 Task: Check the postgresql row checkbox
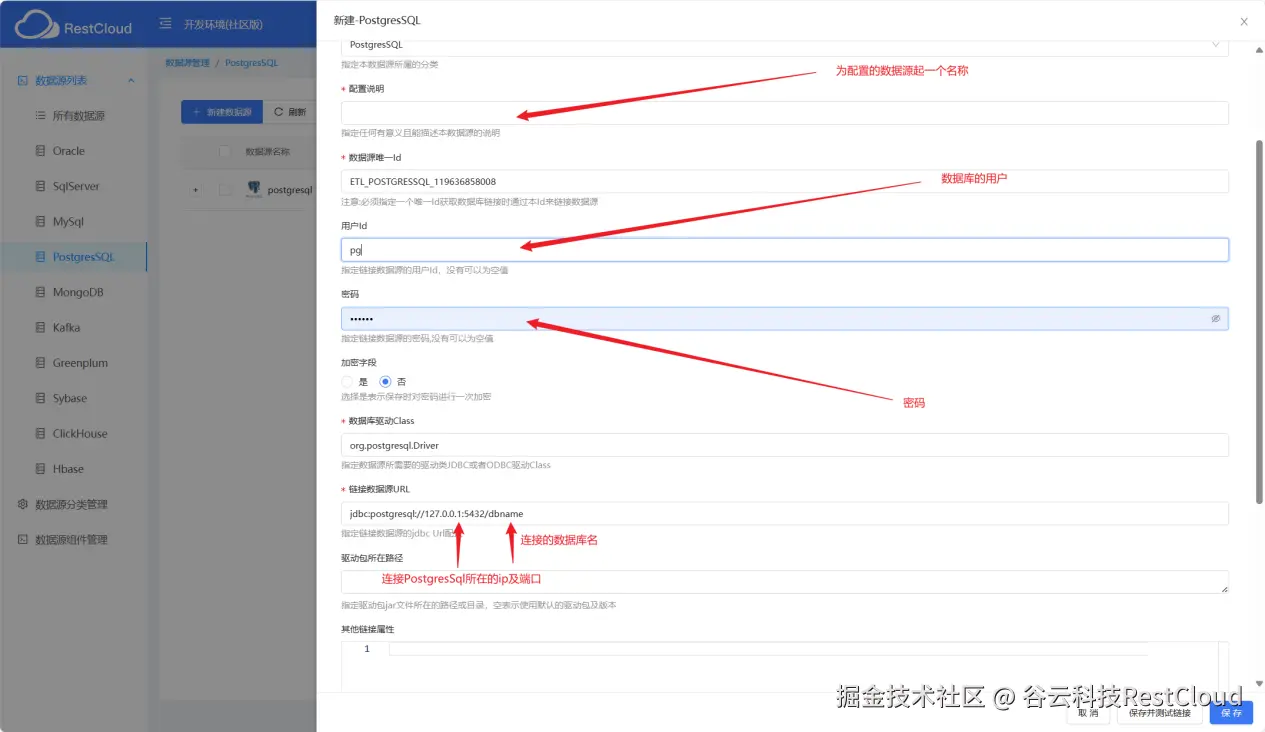pyautogui.click(x=225, y=190)
